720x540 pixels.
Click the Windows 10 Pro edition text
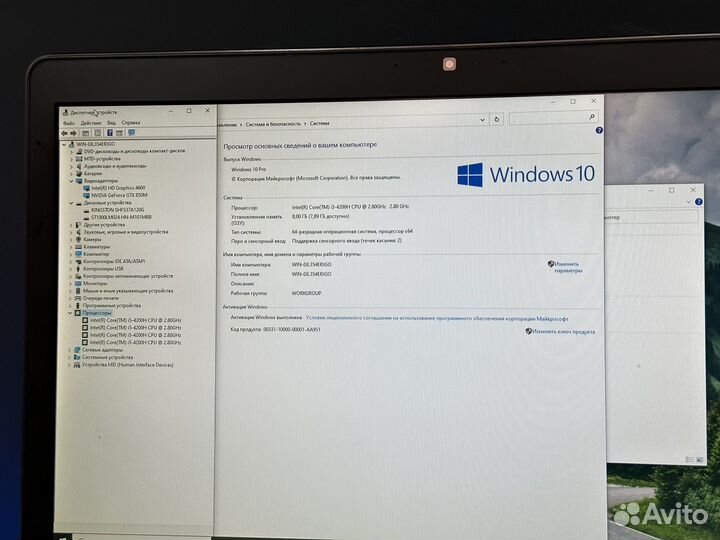pos(248,169)
